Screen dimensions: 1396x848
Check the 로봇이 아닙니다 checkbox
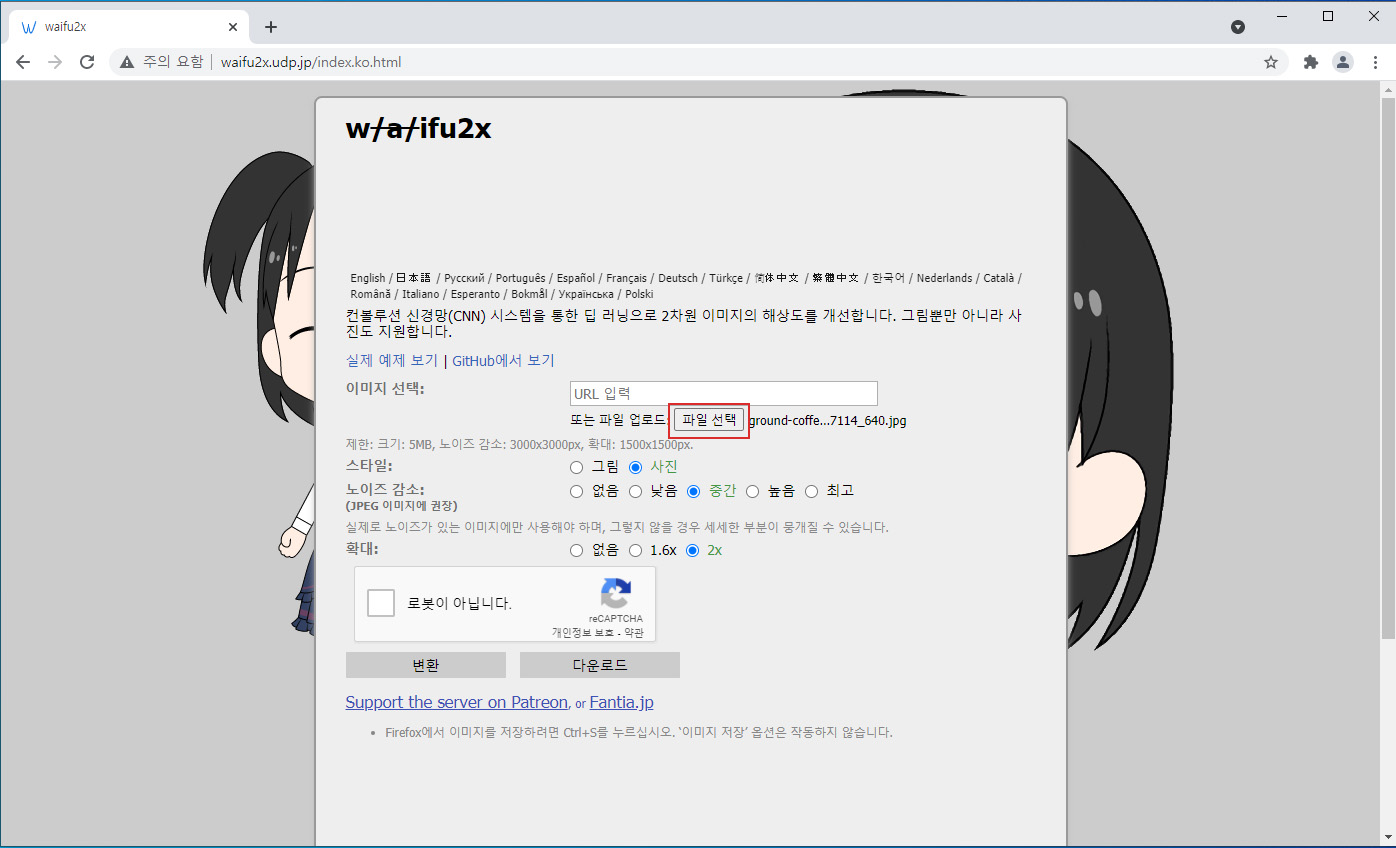point(381,603)
